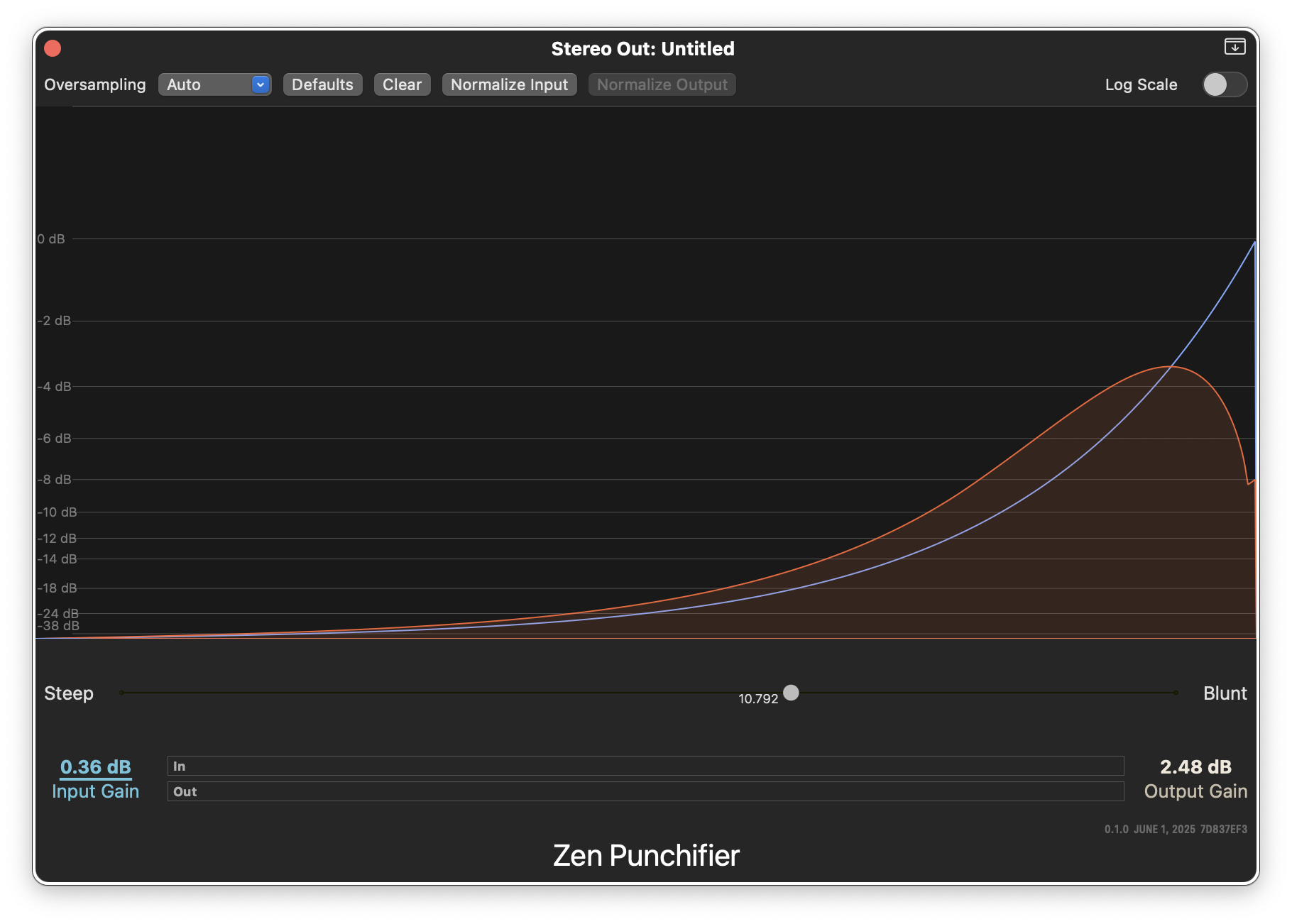Click the Clear button
This screenshot has height=924, width=1292.
(402, 84)
